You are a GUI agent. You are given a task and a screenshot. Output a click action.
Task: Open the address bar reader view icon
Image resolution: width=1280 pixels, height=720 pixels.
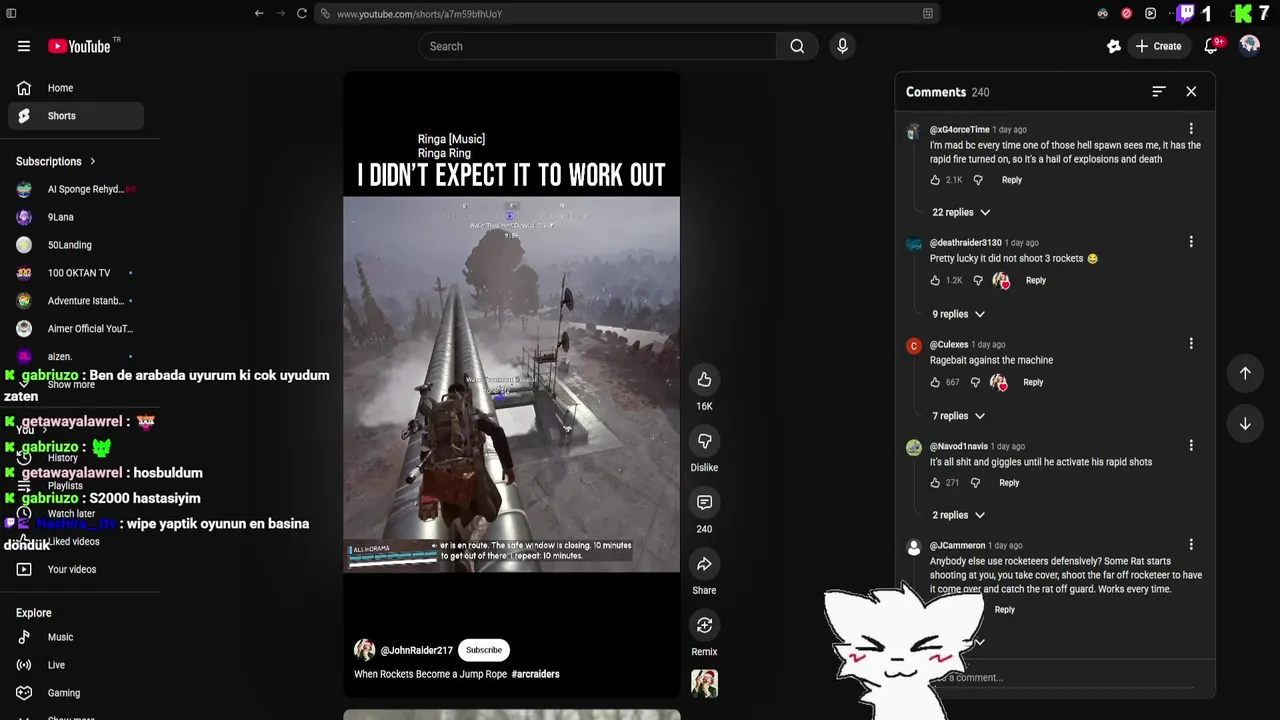(928, 14)
